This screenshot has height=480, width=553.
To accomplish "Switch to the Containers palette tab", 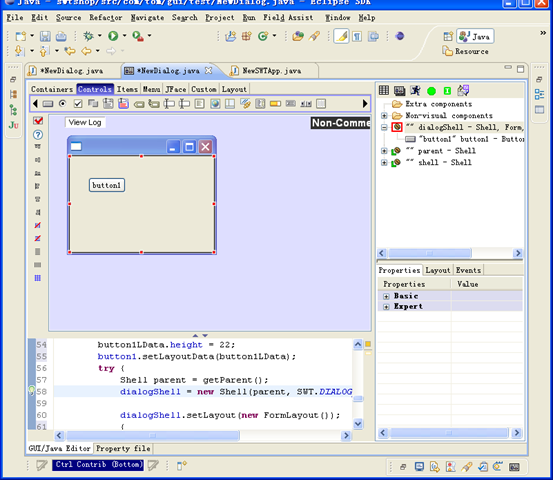I will point(52,89).
